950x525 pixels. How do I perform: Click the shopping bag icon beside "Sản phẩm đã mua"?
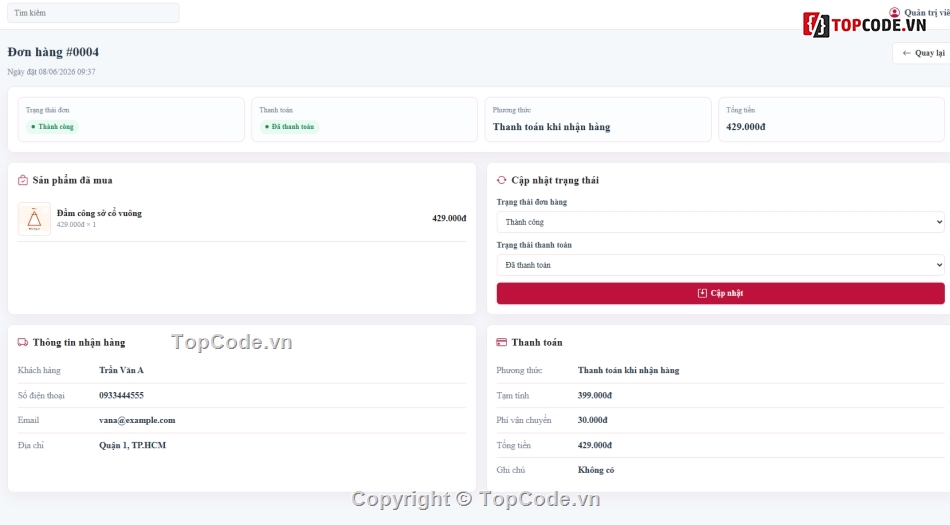[23, 180]
